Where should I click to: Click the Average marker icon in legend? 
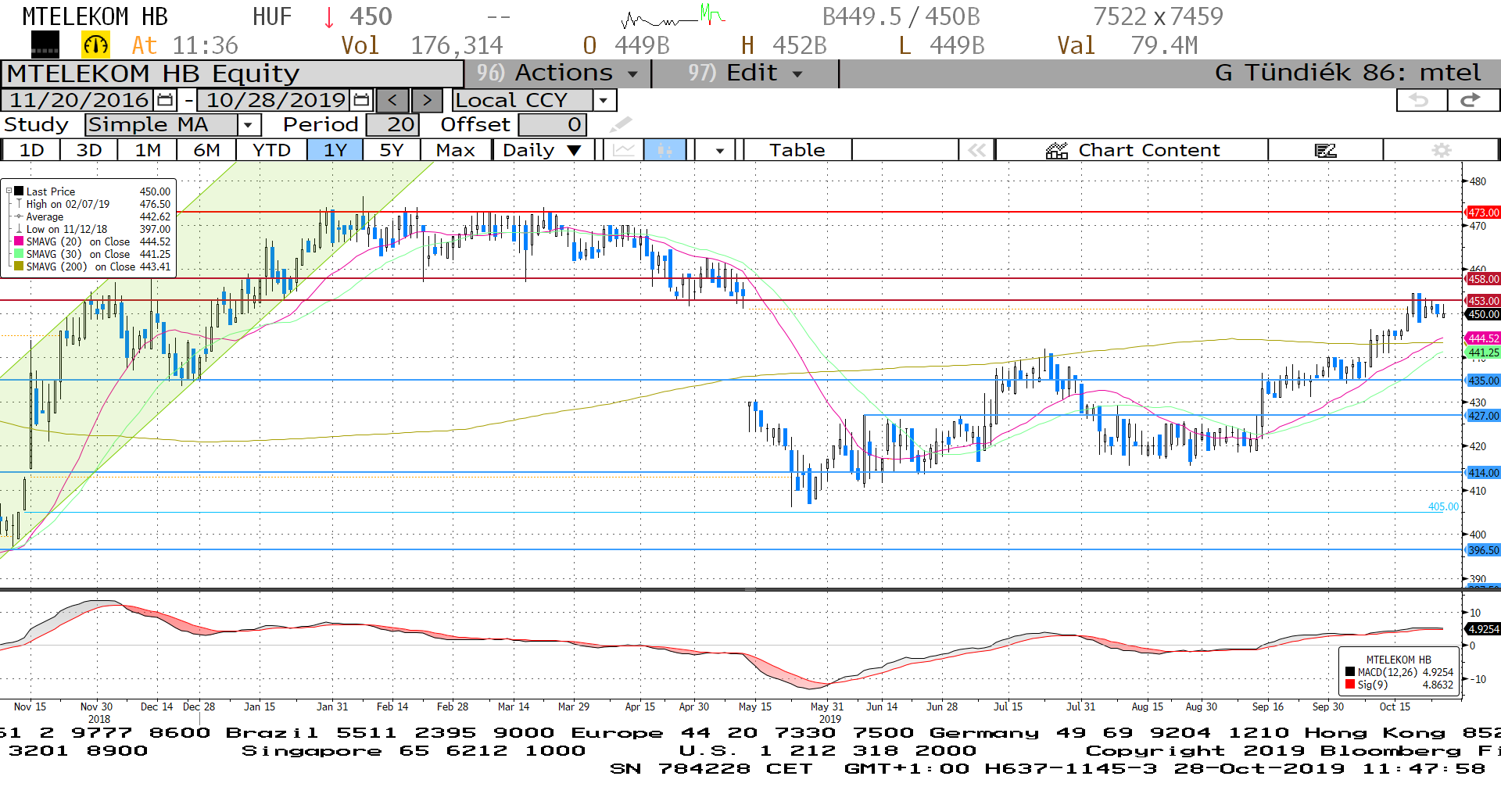click(19, 216)
